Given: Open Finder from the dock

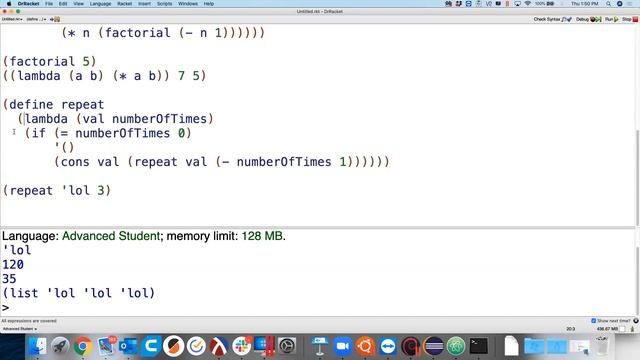Looking at the screenshot, I should (x=38, y=346).
